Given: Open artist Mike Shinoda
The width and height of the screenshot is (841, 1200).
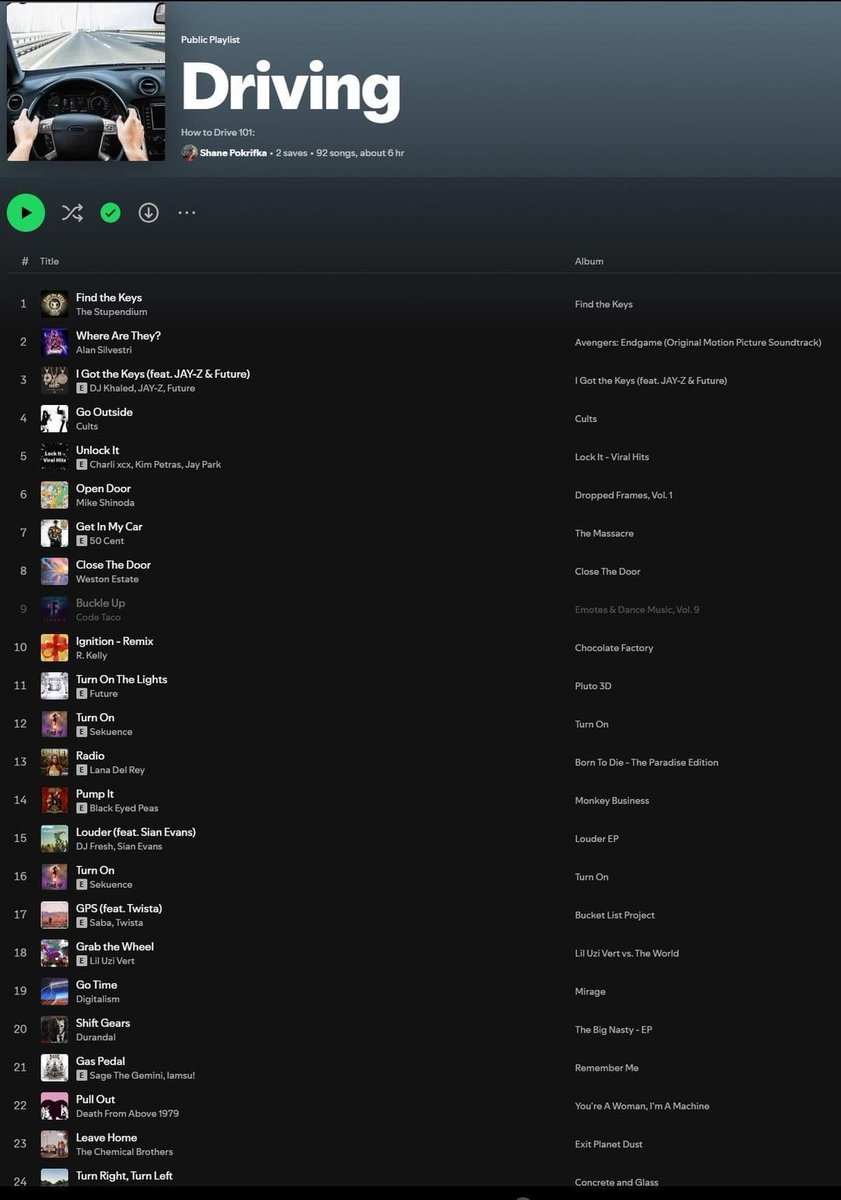Looking at the screenshot, I should tap(105, 503).
